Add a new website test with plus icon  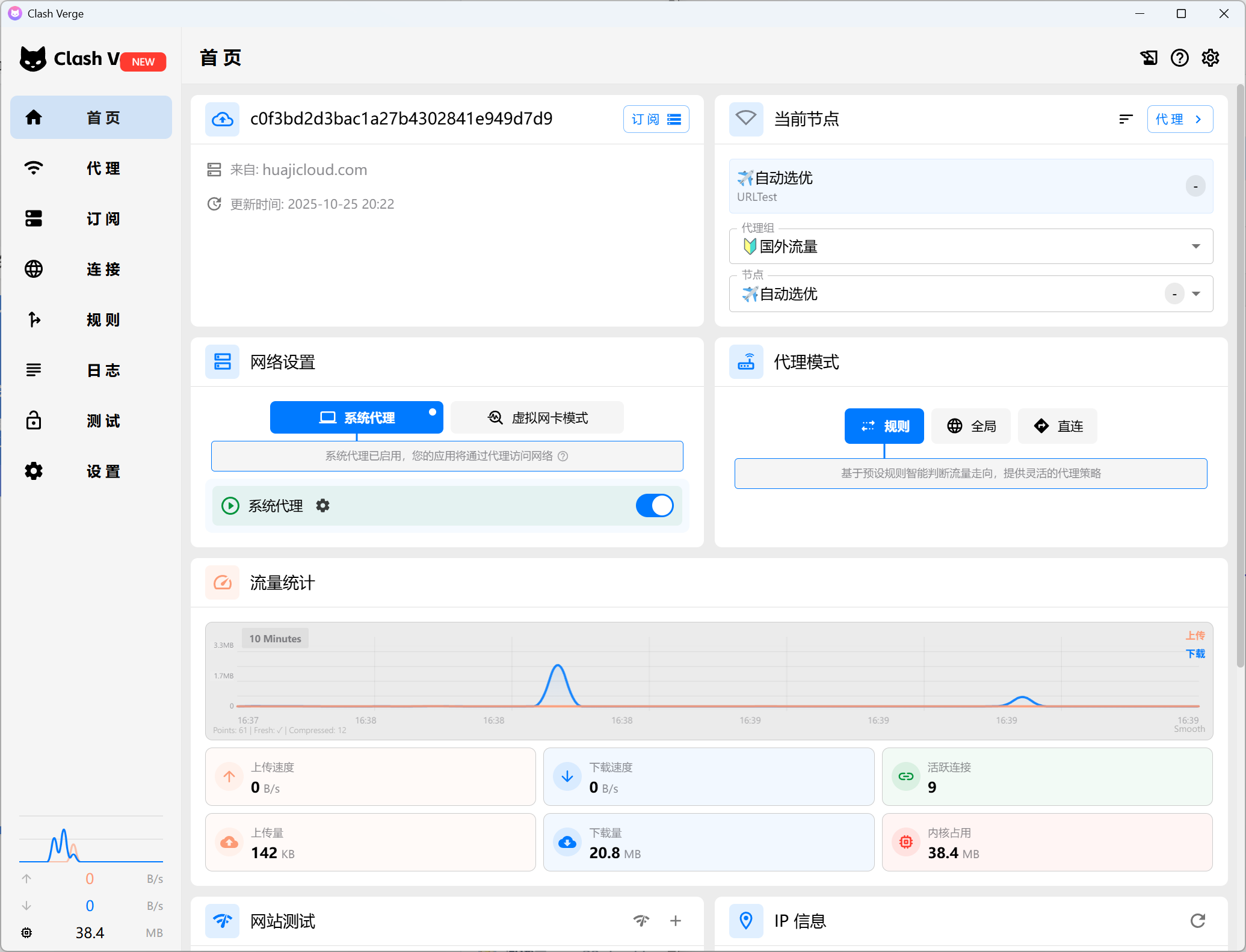[x=676, y=921]
